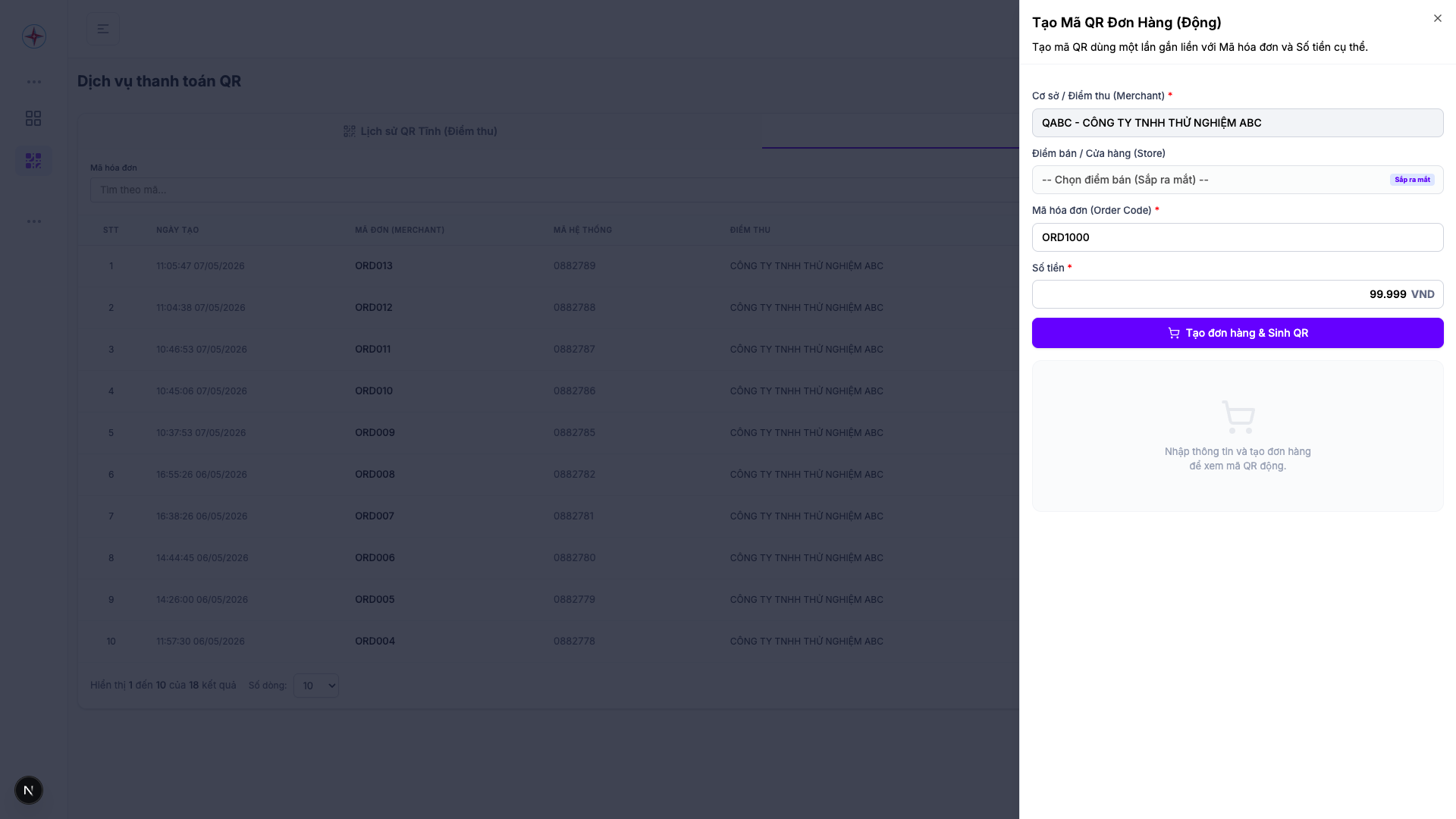The width and height of the screenshot is (1456, 819).
Task: Click the QR icon in Lịch sử QR Tĩnh tab
Action: coord(349,131)
